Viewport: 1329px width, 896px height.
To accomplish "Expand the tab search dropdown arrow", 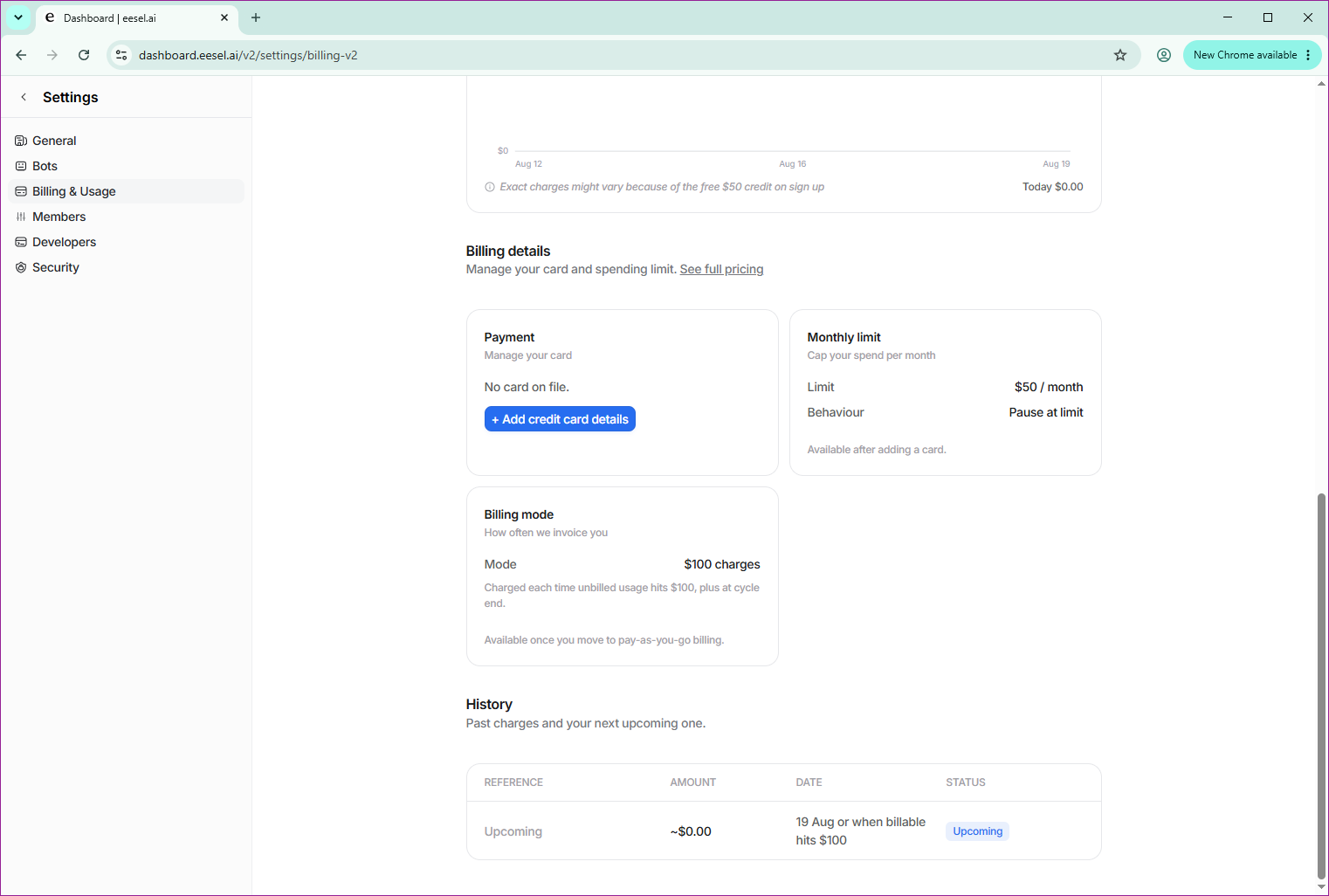I will tap(18, 17).
